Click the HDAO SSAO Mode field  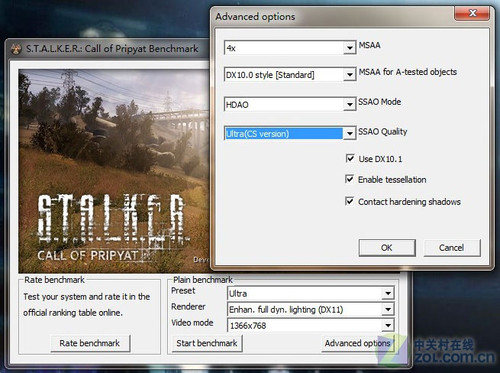[x=283, y=105]
